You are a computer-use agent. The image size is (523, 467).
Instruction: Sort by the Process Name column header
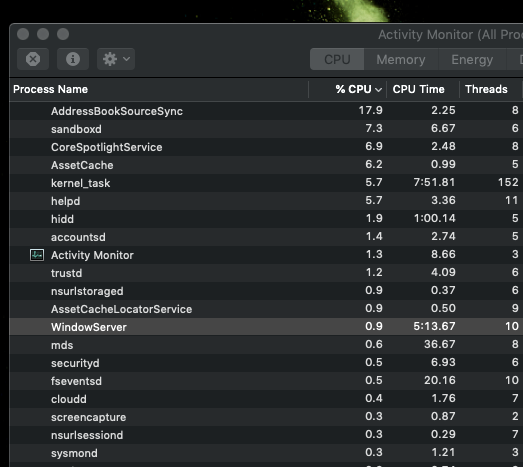(159, 89)
